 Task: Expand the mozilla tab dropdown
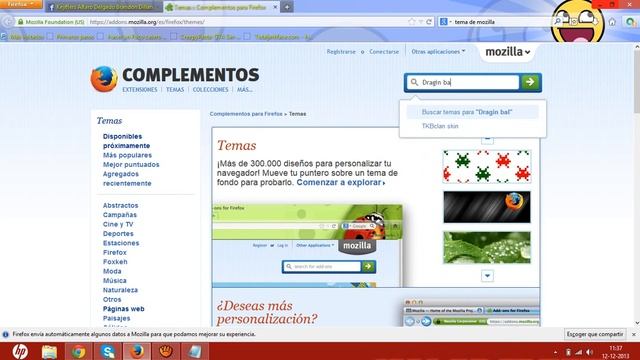tap(507, 52)
